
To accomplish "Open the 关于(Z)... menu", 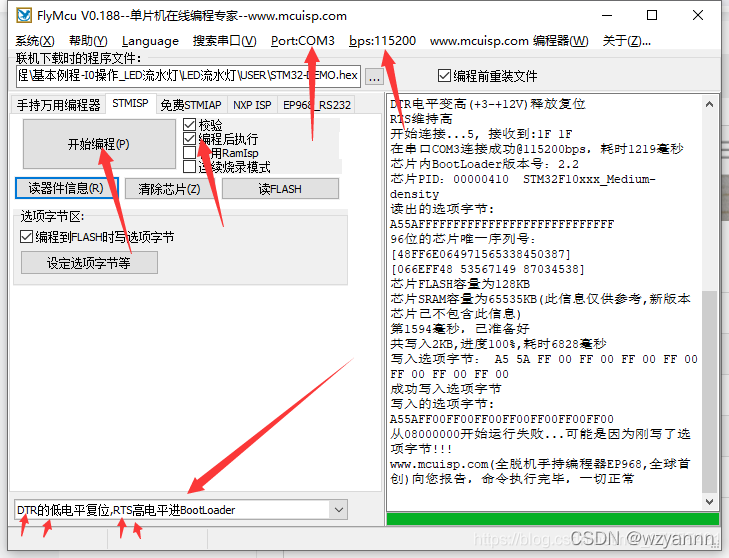I will (x=626, y=41).
